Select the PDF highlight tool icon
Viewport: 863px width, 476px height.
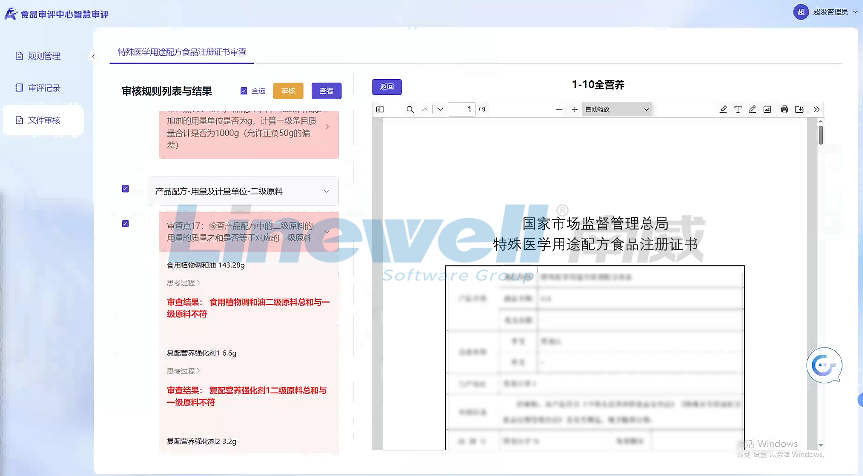point(723,109)
